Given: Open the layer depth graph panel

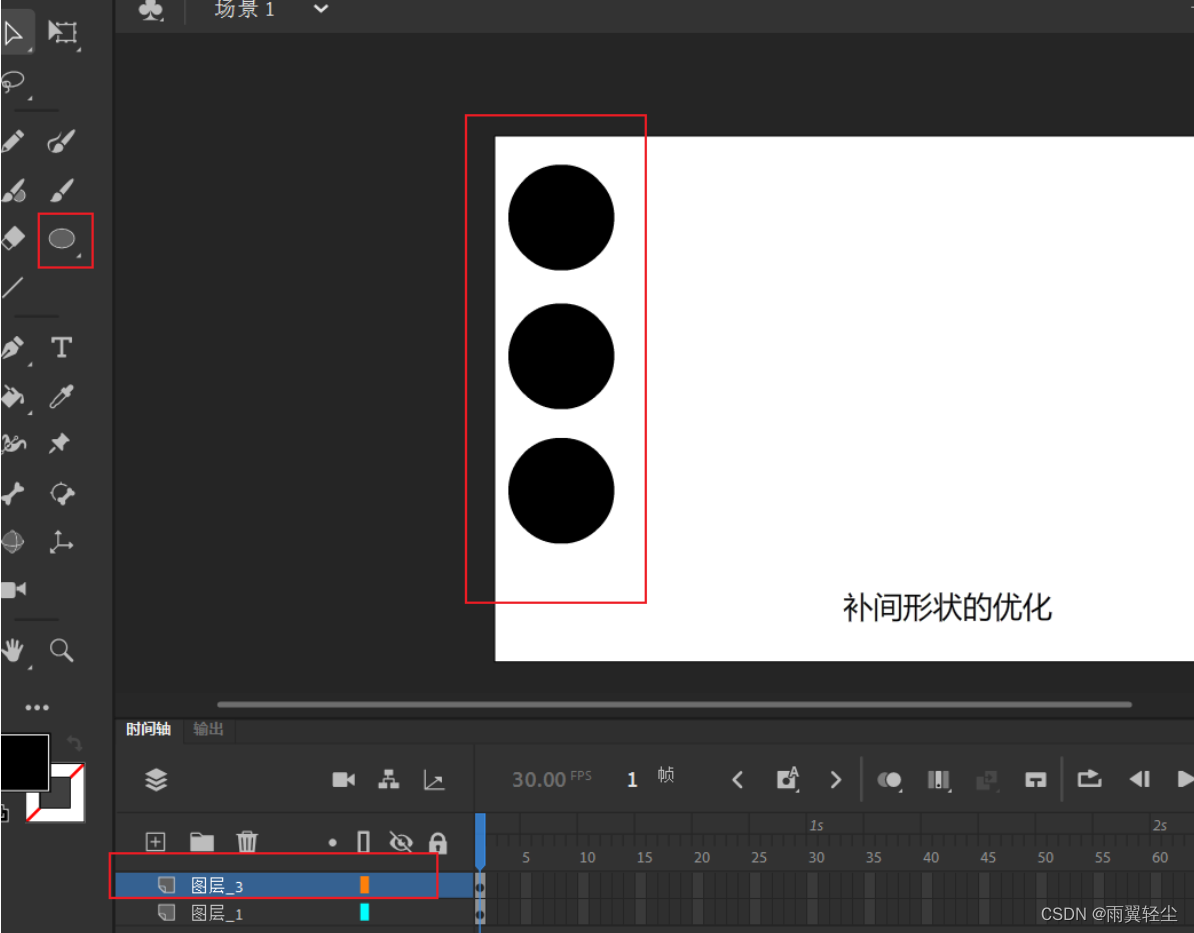Looking at the screenshot, I should pos(434,780).
